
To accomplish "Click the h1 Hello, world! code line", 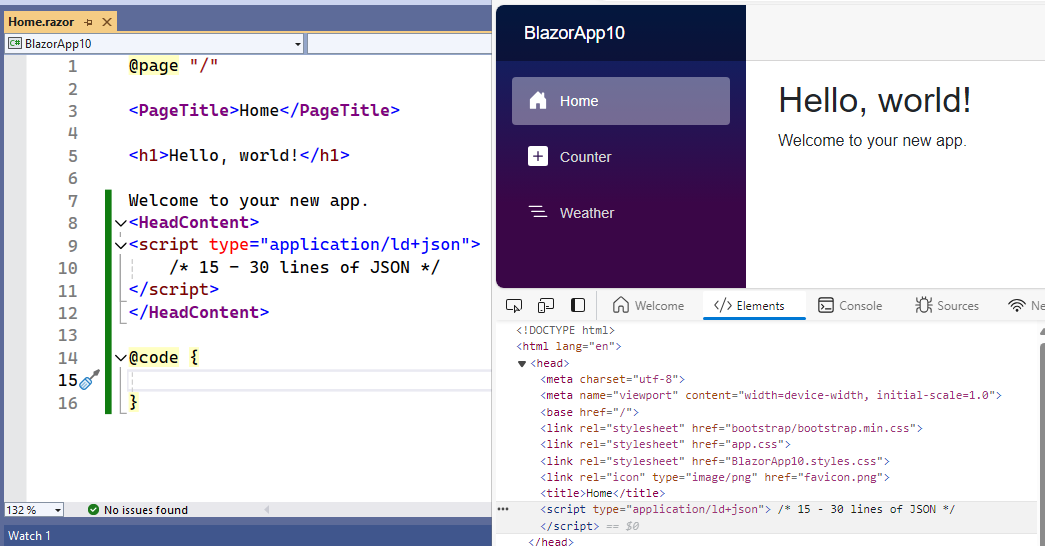I will (x=239, y=156).
